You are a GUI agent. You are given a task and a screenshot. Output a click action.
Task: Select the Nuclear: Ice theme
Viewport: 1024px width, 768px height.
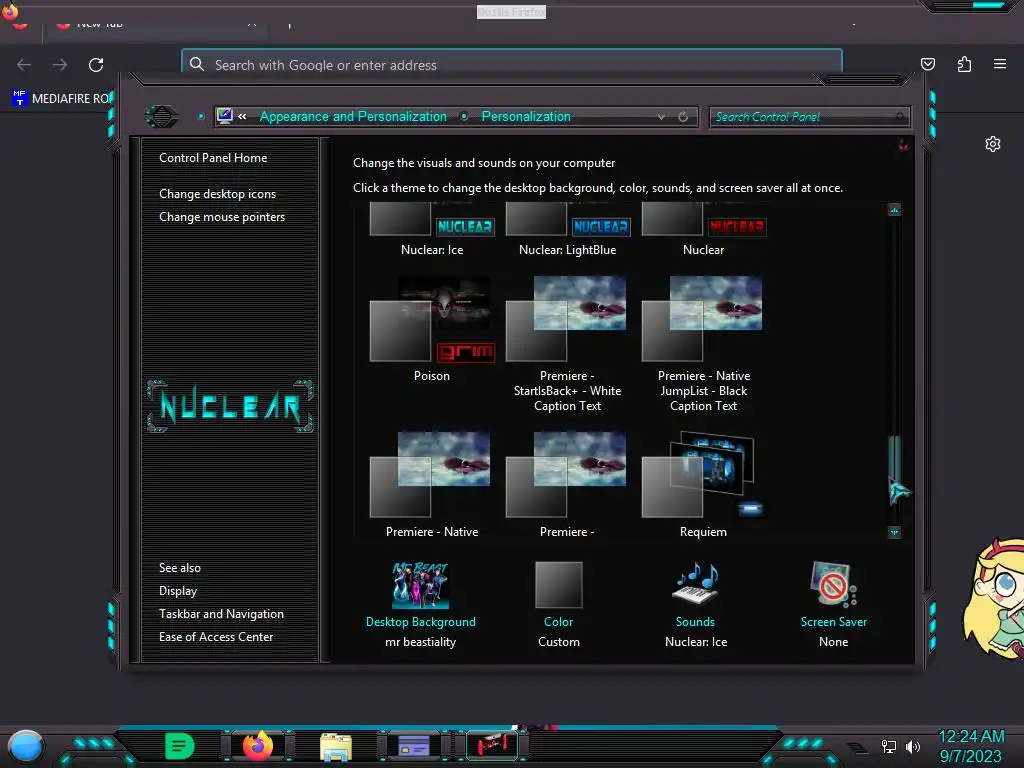432,229
